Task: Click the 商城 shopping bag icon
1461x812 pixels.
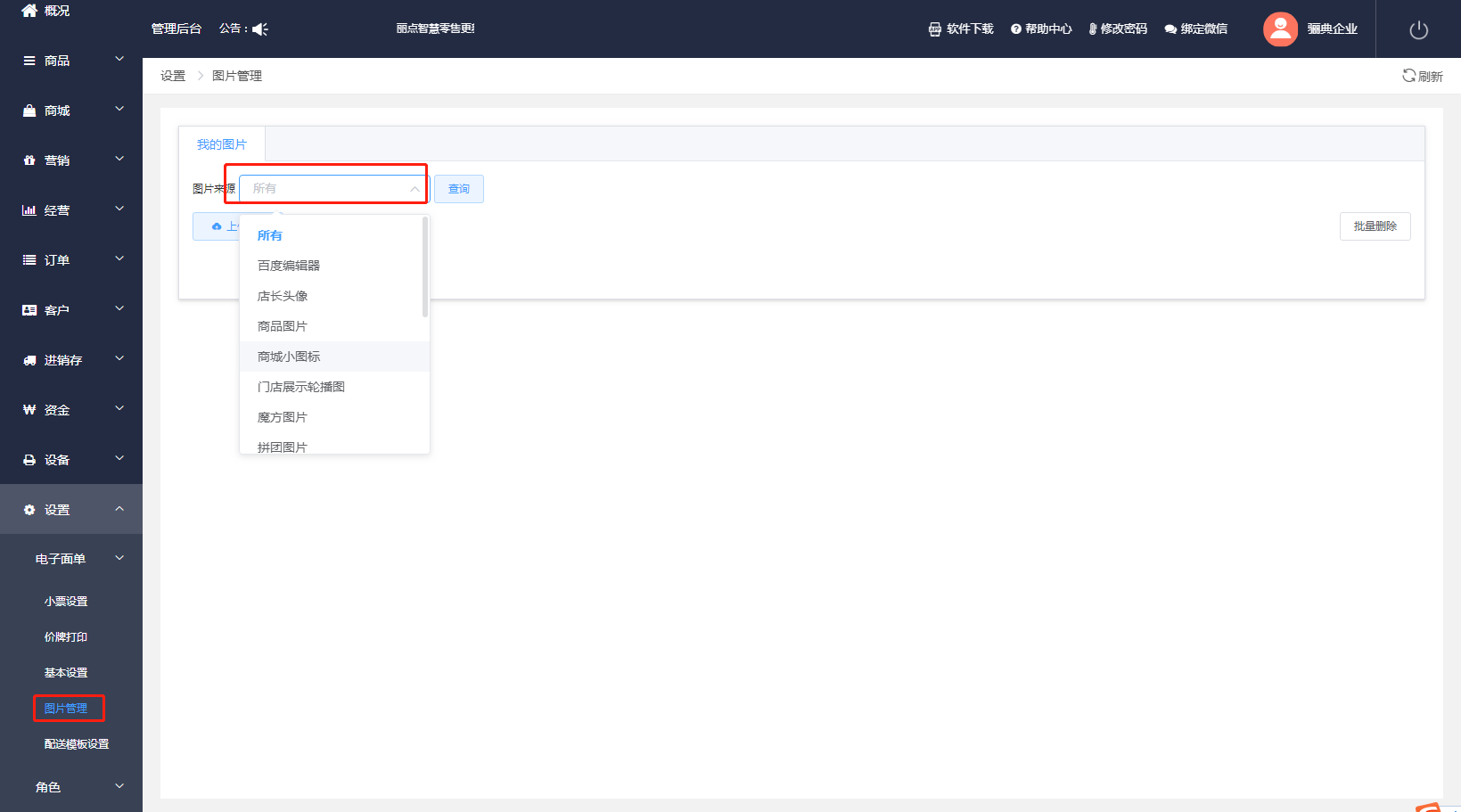Action: coord(29,111)
